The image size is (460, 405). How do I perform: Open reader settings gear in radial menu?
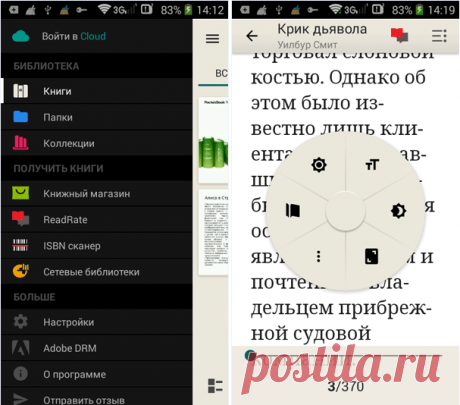(x=319, y=165)
